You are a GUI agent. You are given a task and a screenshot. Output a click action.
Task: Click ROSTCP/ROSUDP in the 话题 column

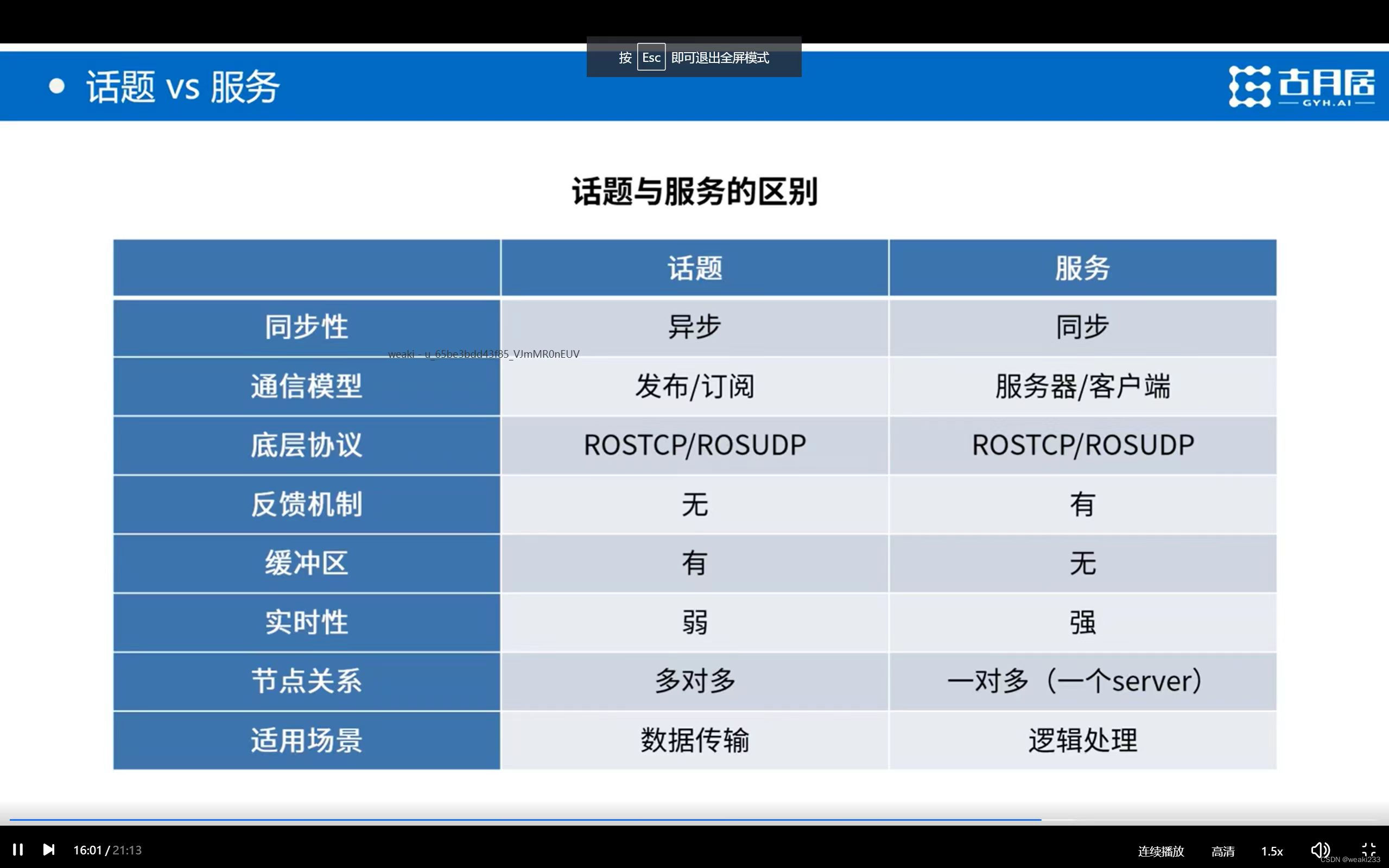(x=695, y=446)
